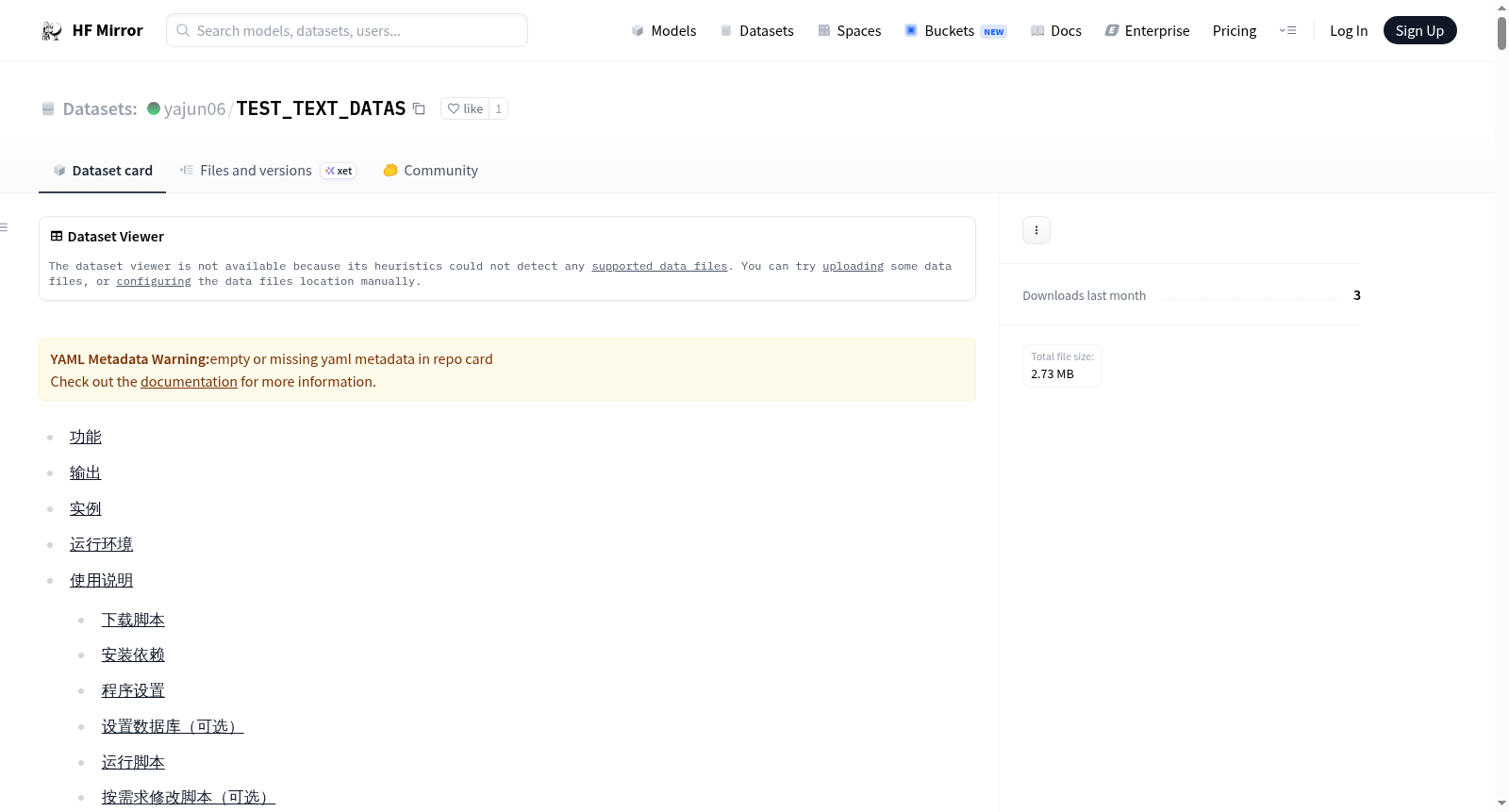Open the Community tab

430,171
